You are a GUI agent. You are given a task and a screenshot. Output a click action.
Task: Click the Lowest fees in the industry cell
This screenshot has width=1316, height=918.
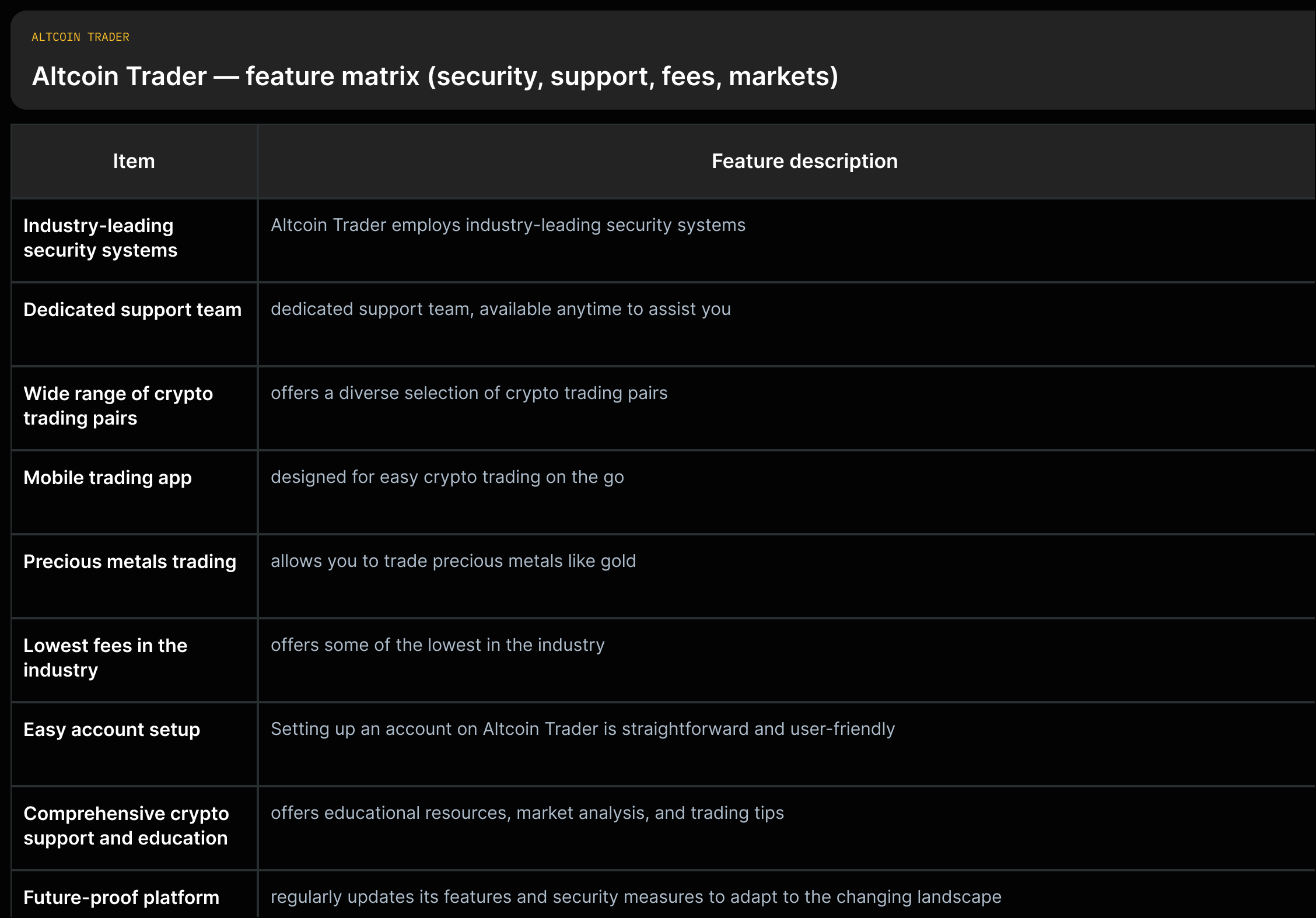pos(134,661)
